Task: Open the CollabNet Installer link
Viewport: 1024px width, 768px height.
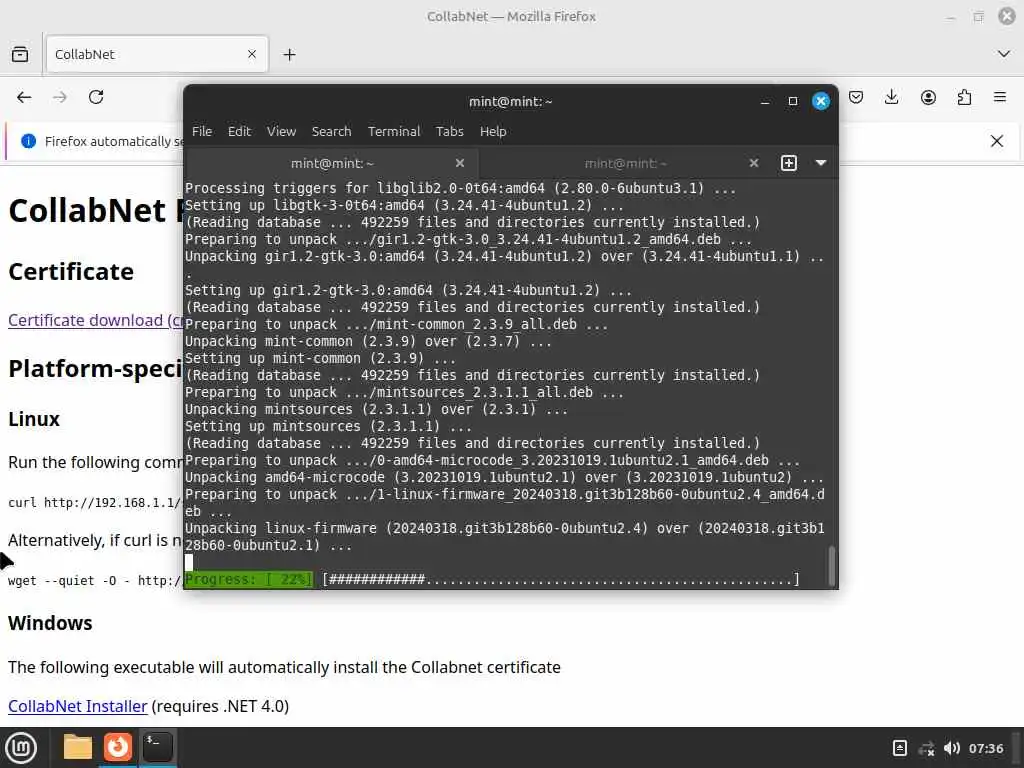Action: pos(78,707)
